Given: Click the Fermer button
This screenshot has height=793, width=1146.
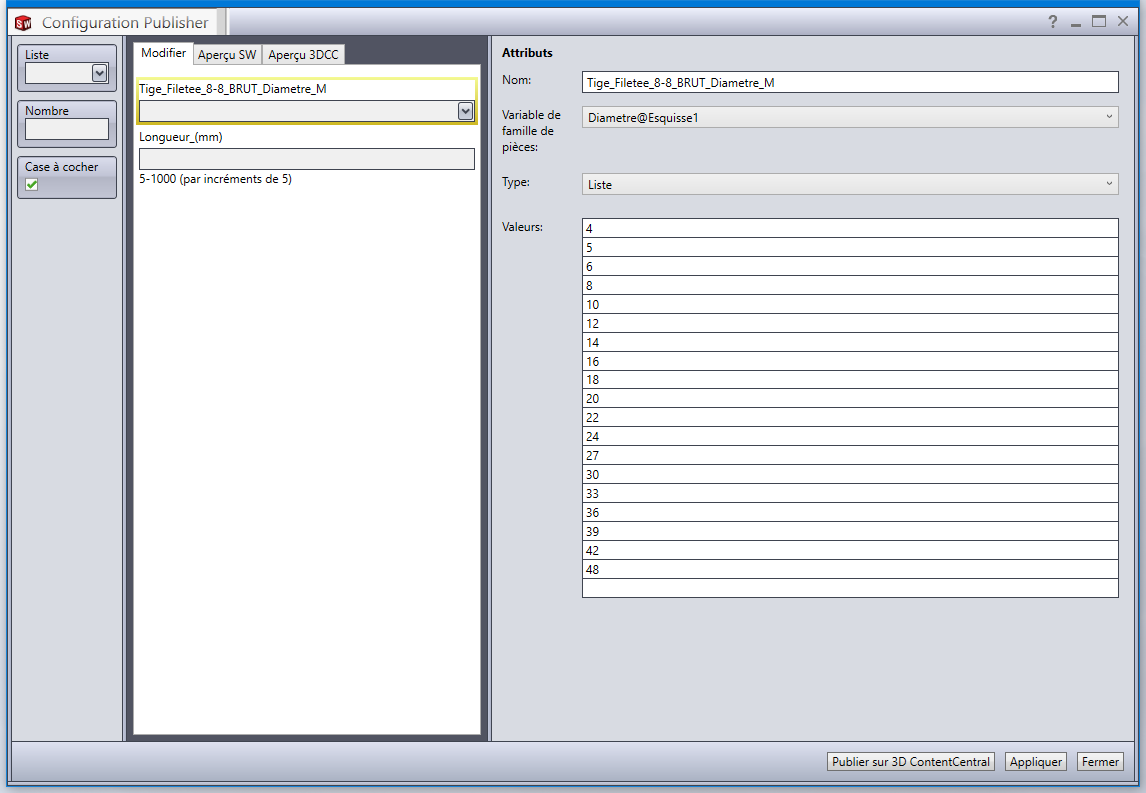Looking at the screenshot, I should [x=1100, y=762].
